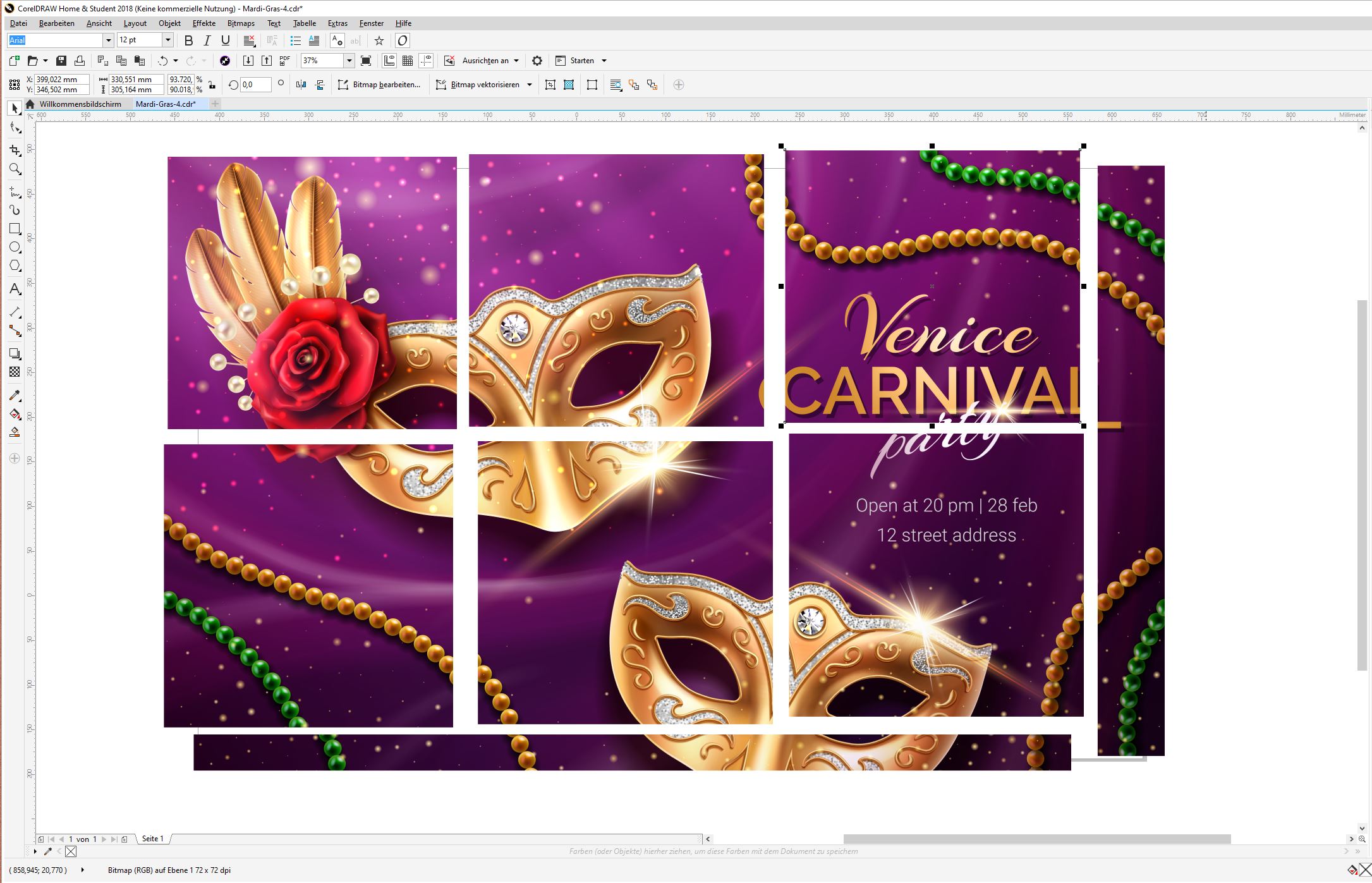Open the undo history arrow
The image size is (1372, 883).
click(176, 61)
